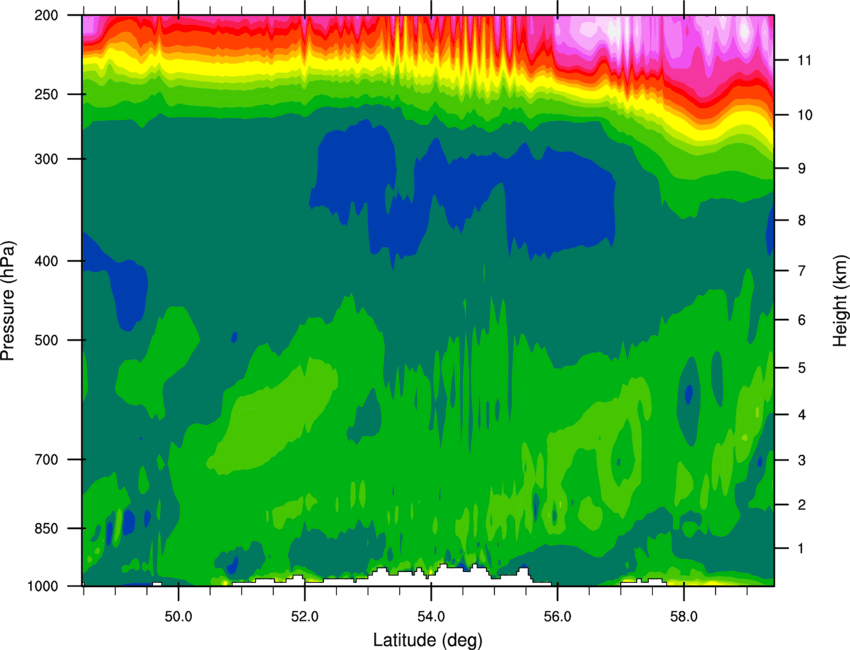The height and width of the screenshot is (650, 850).
Task: Pick the height label 1 km
Action: pos(802,549)
